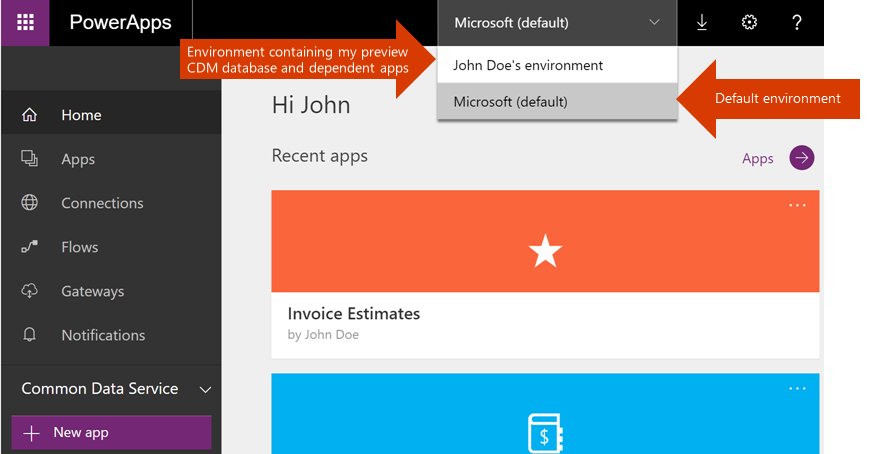876x454 pixels.
Task: Open Flows in the sidebar
Action: point(111,247)
